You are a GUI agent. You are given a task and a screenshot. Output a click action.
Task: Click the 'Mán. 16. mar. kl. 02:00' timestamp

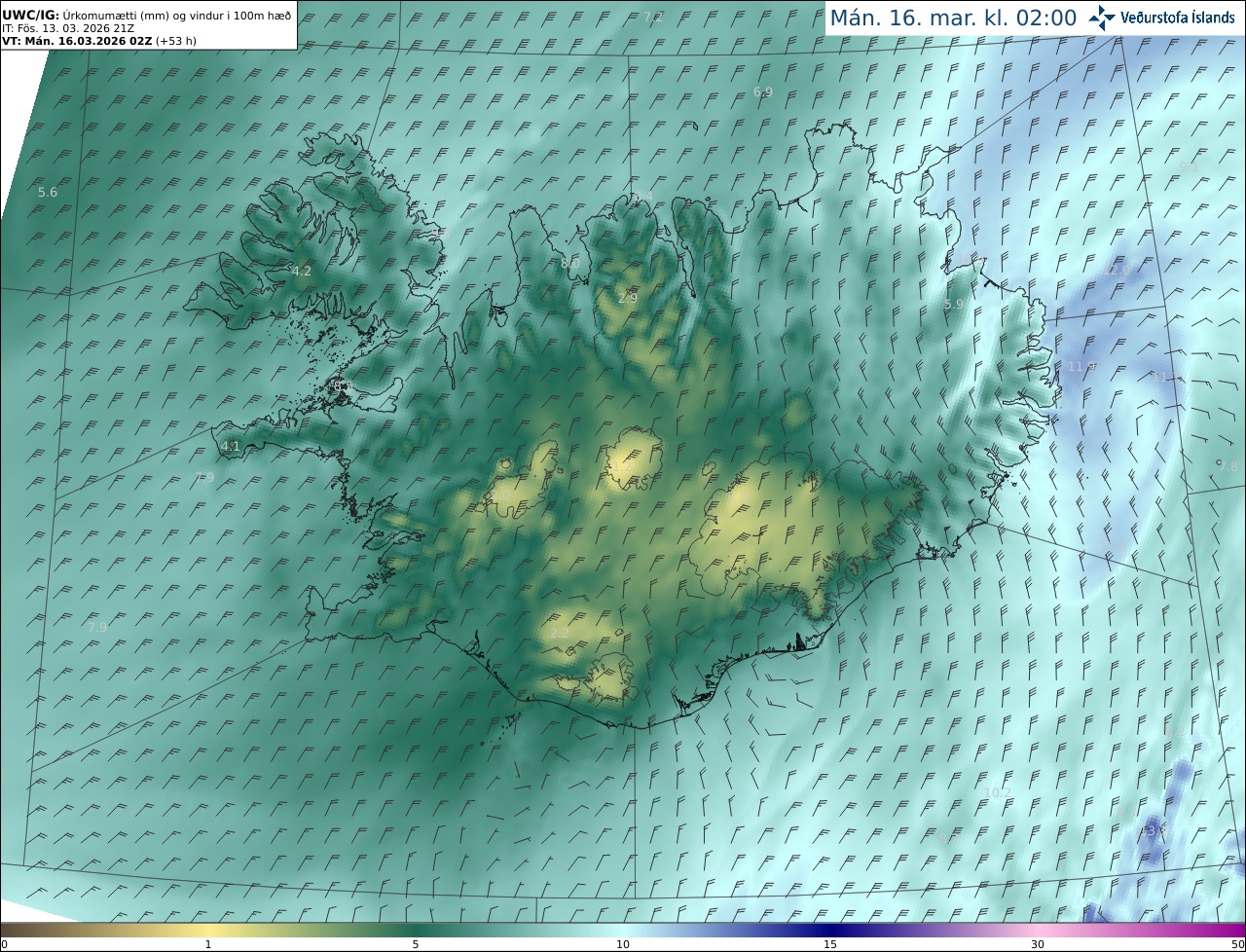coord(953,18)
